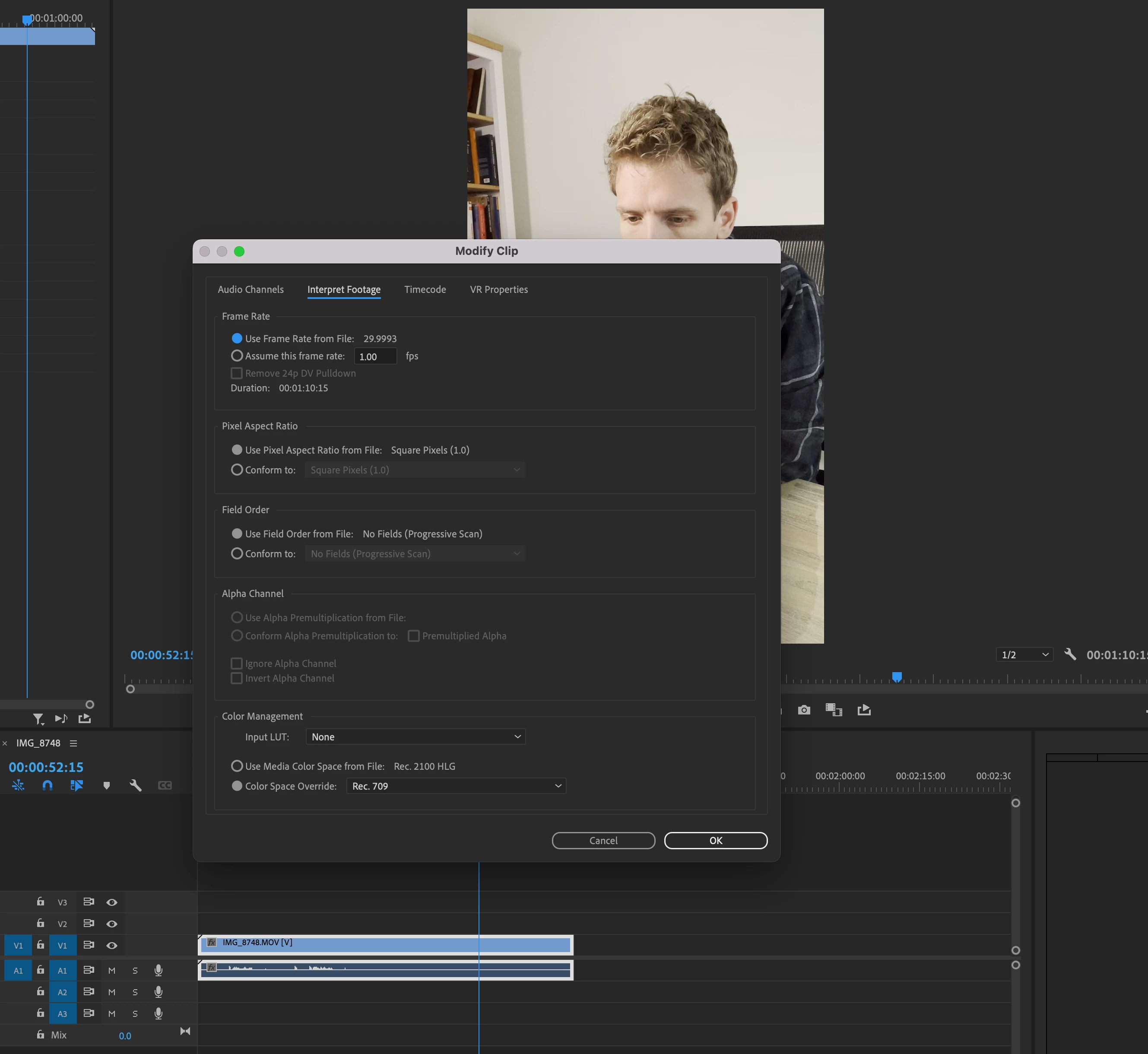Switch to the Timecode tab
The height and width of the screenshot is (1054, 1148).
coord(425,289)
